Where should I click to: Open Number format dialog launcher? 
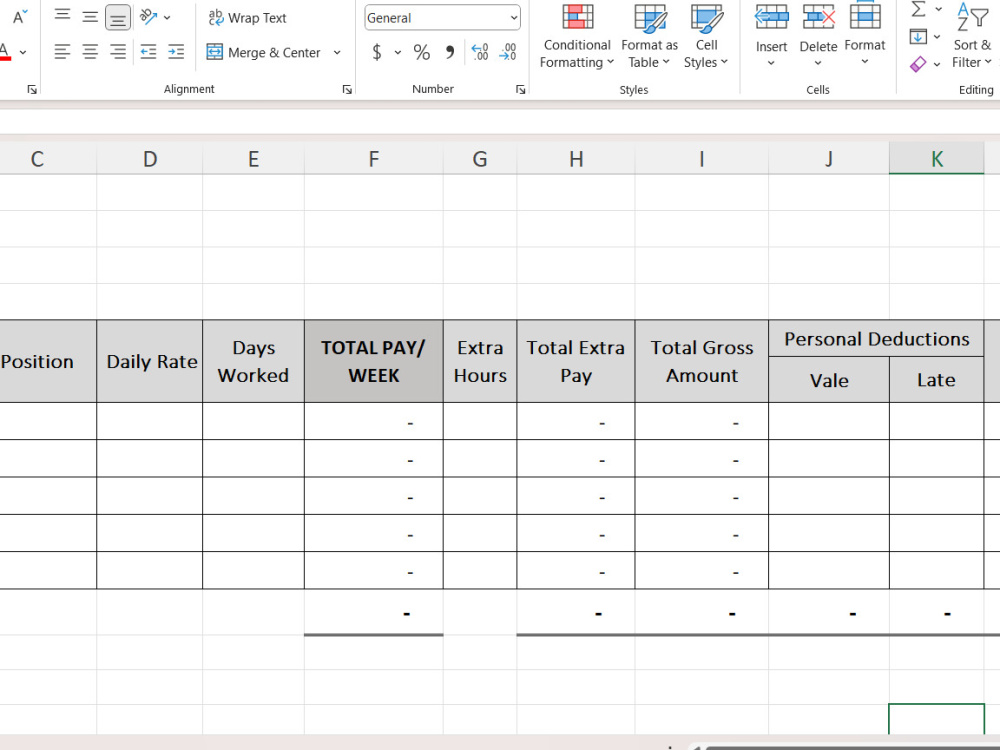520,90
